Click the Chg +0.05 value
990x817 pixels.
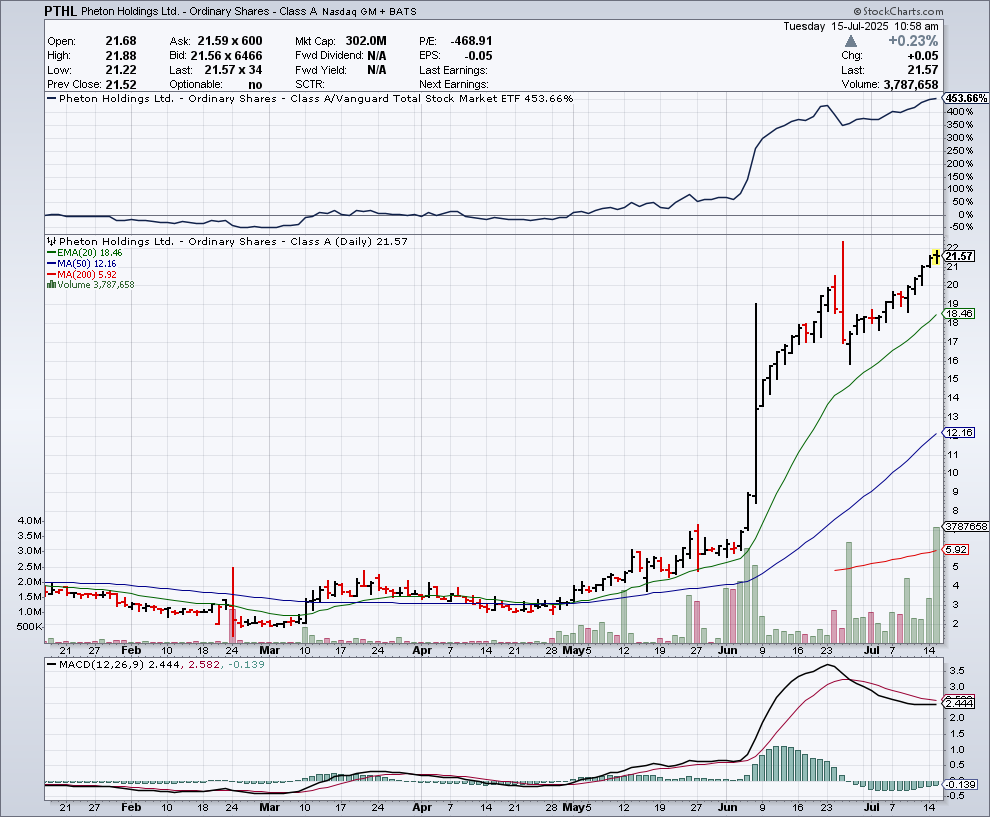[x=924, y=56]
